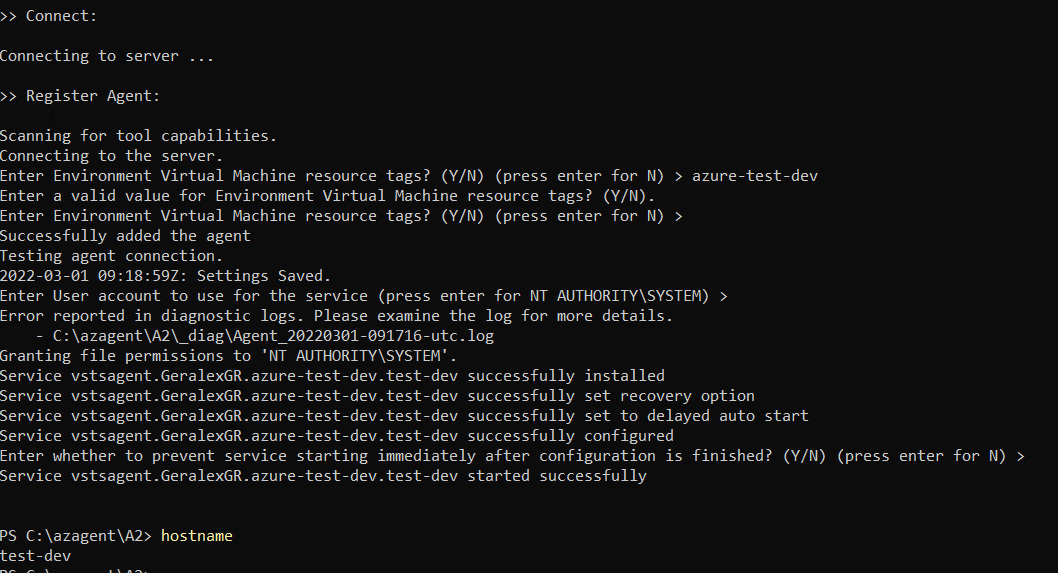The width and height of the screenshot is (1058, 573).
Task: Click the prevent service starting immediately prompt
Action: (512, 456)
